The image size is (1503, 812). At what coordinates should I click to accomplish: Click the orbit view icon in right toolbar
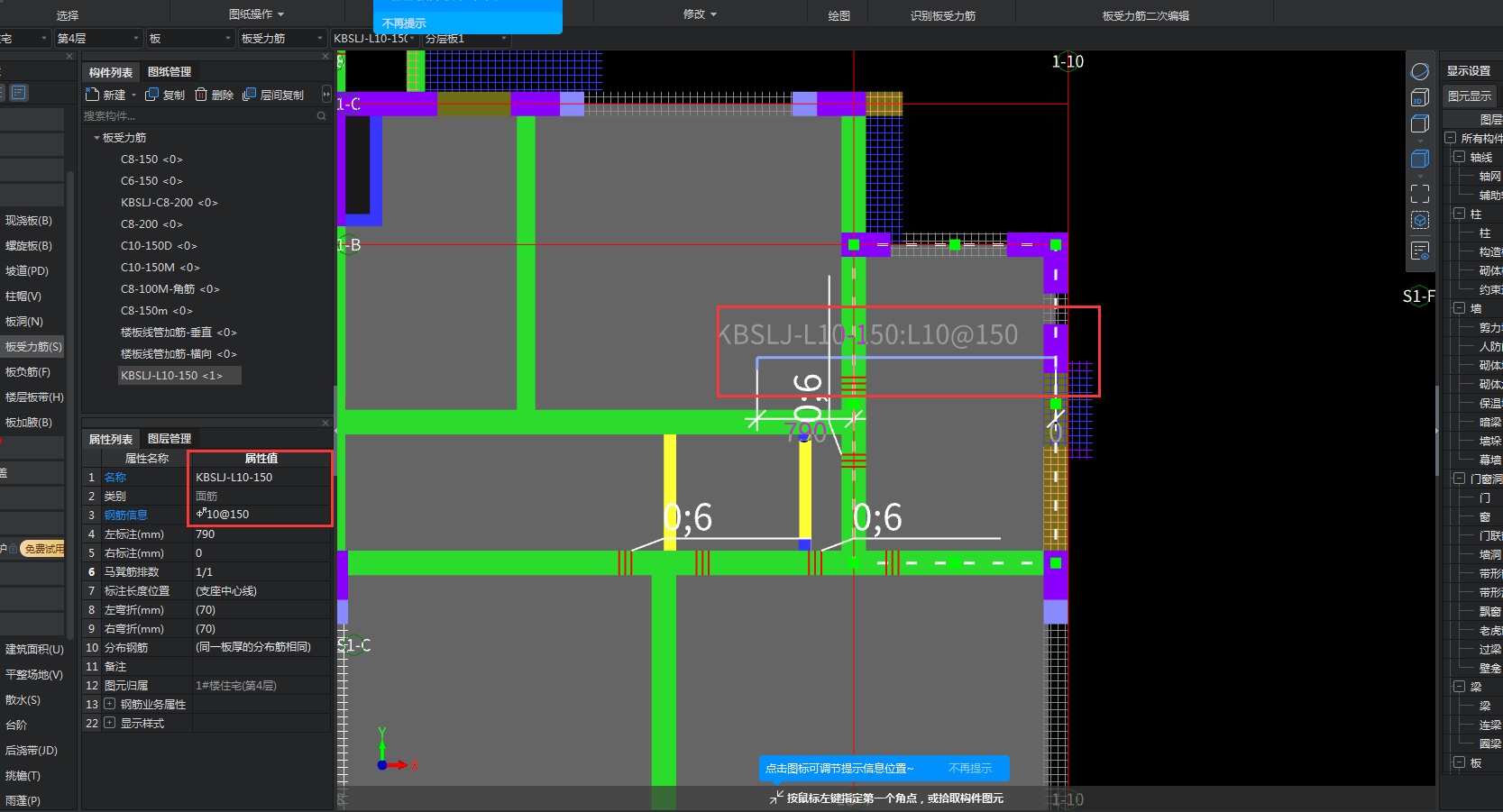[x=1420, y=71]
